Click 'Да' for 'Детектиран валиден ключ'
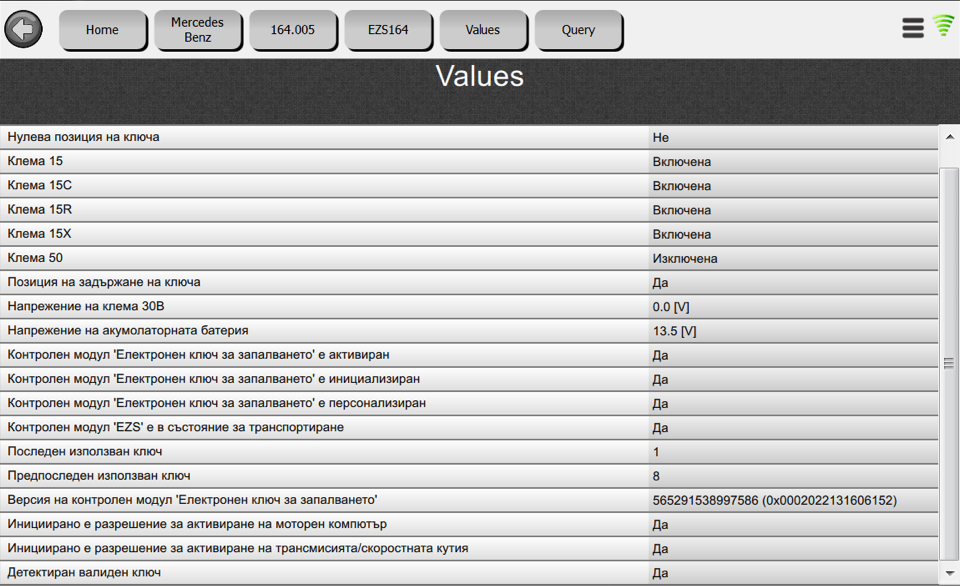Screen dimensions: 960x586 660,573
